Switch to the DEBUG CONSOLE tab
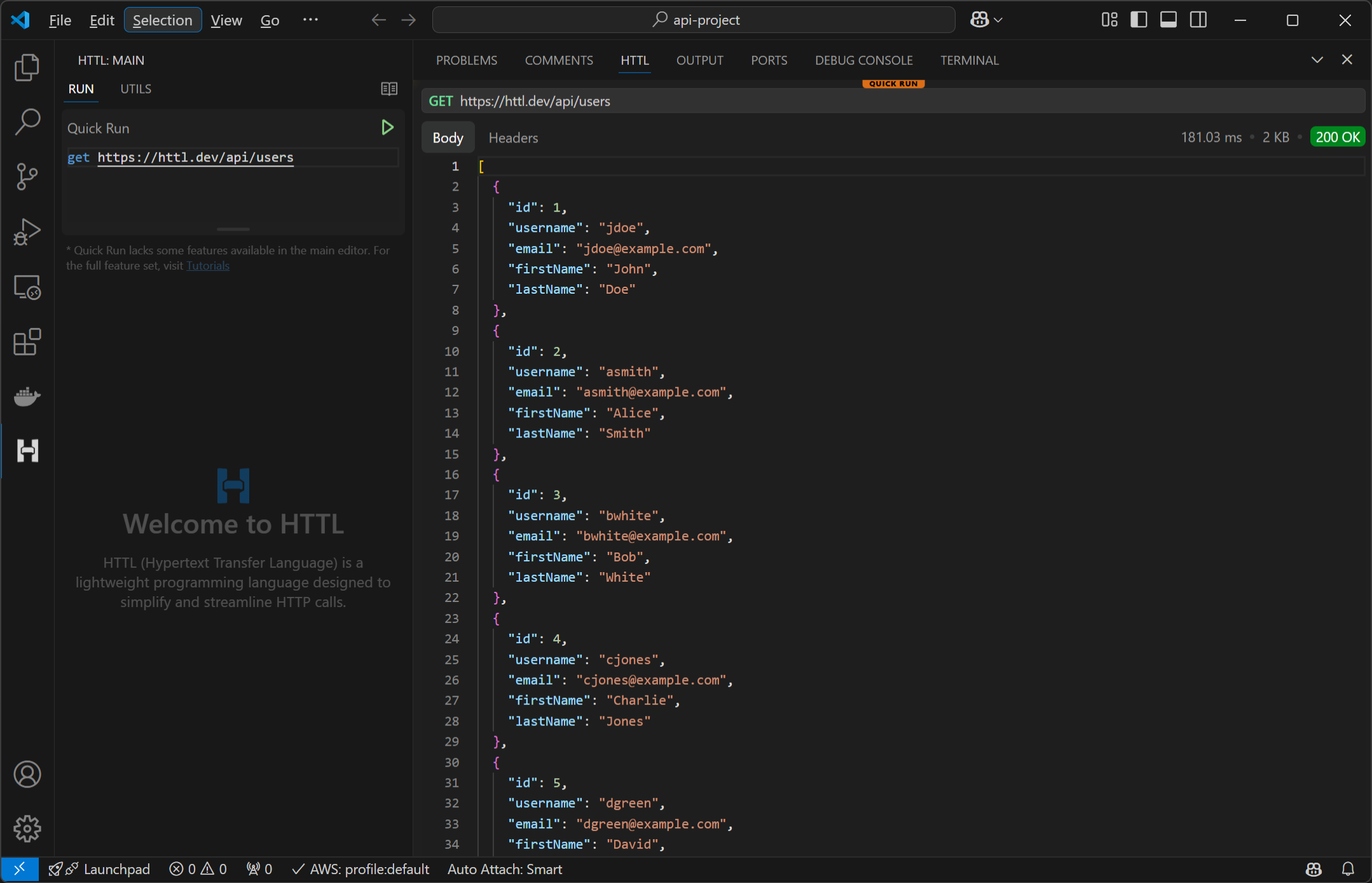The height and width of the screenshot is (883, 1372). tap(863, 60)
